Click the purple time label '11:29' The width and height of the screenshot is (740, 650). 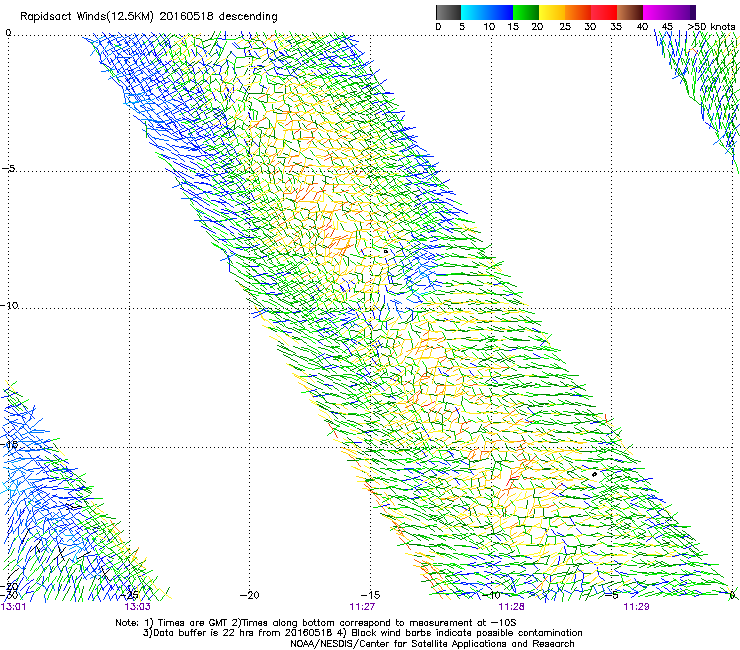pyautogui.click(x=636, y=607)
